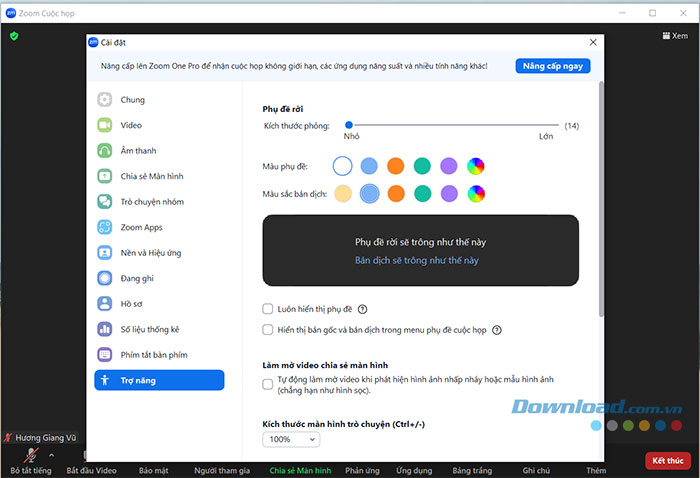Pick green swatch for Màu sắc bản dịch

[422, 194]
